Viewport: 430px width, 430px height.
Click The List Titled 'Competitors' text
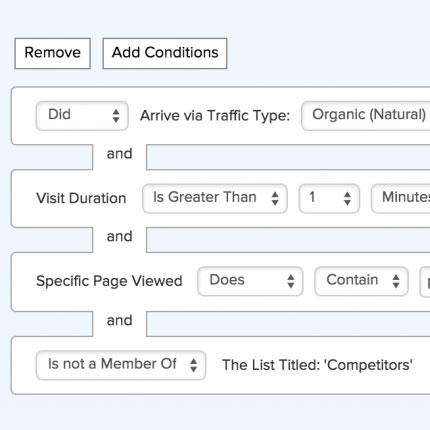(x=317, y=365)
